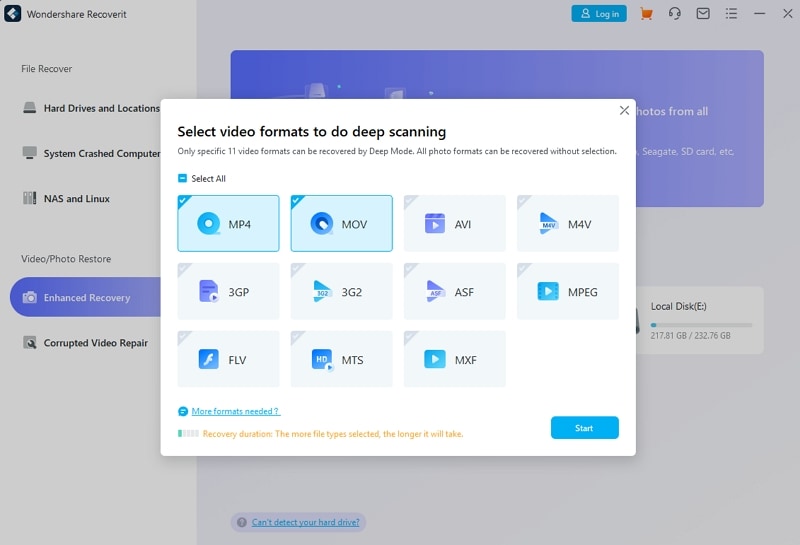Screen dimensions: 800x545
Task: Check the M4V tile corner checkbox
Action: click(523, 201)
